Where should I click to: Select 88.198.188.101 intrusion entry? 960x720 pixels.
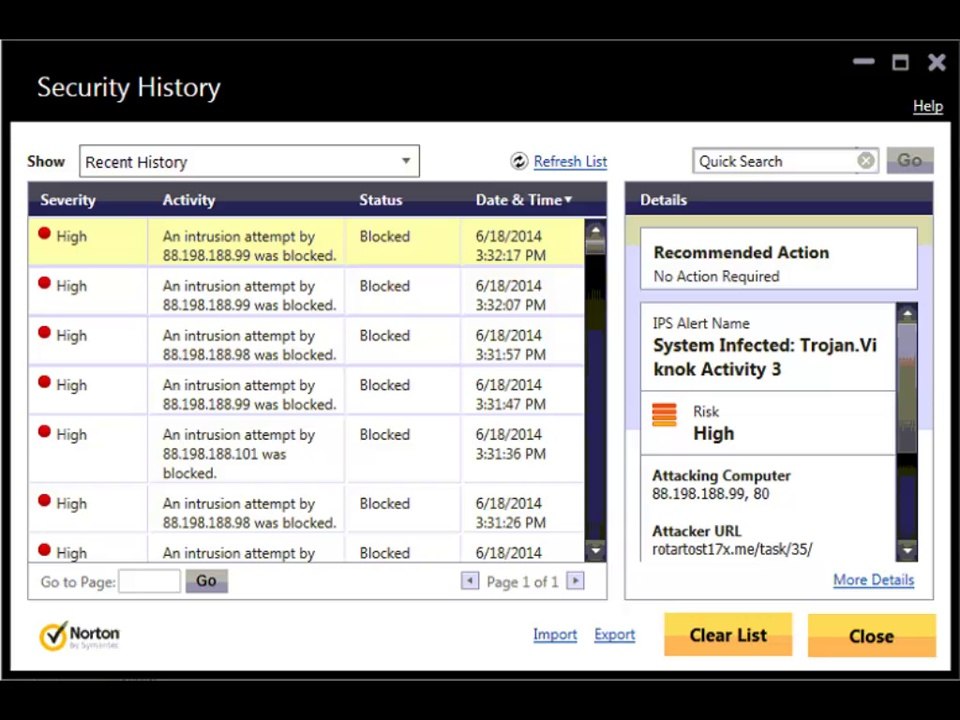(x=306, y=450)
